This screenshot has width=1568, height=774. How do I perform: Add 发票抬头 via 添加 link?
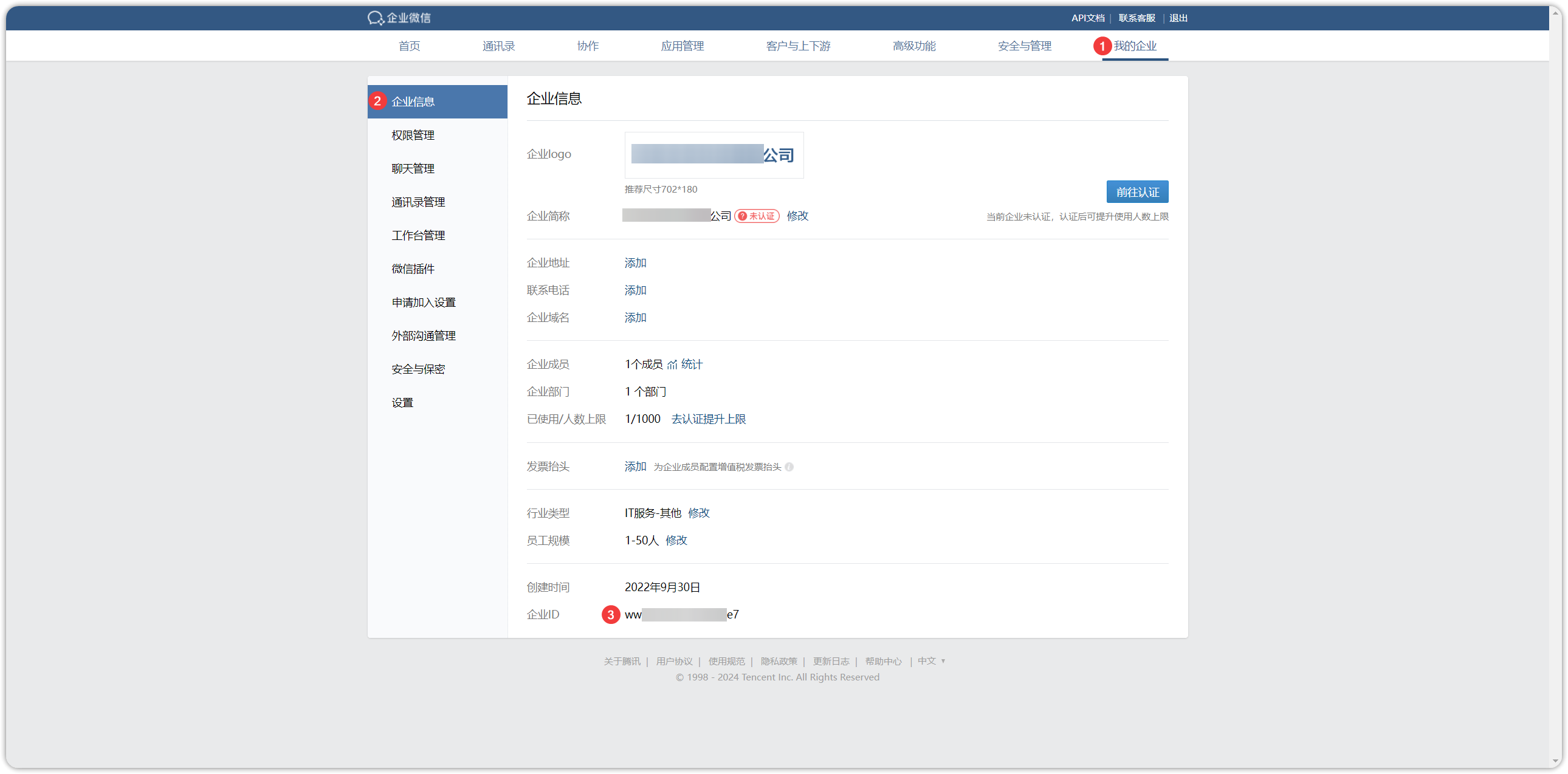[636, 467]
